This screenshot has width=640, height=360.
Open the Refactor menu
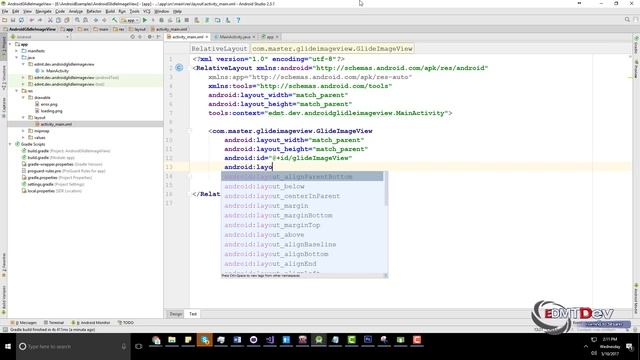click(94, 11)
